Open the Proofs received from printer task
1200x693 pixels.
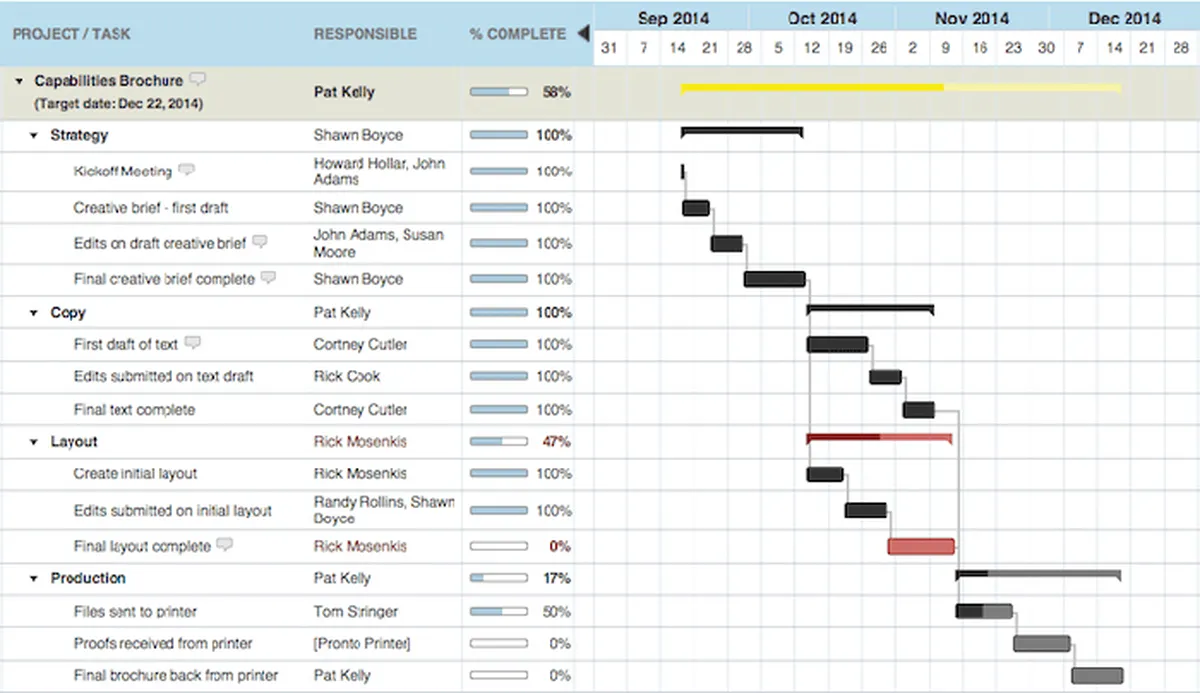[163, 644]
